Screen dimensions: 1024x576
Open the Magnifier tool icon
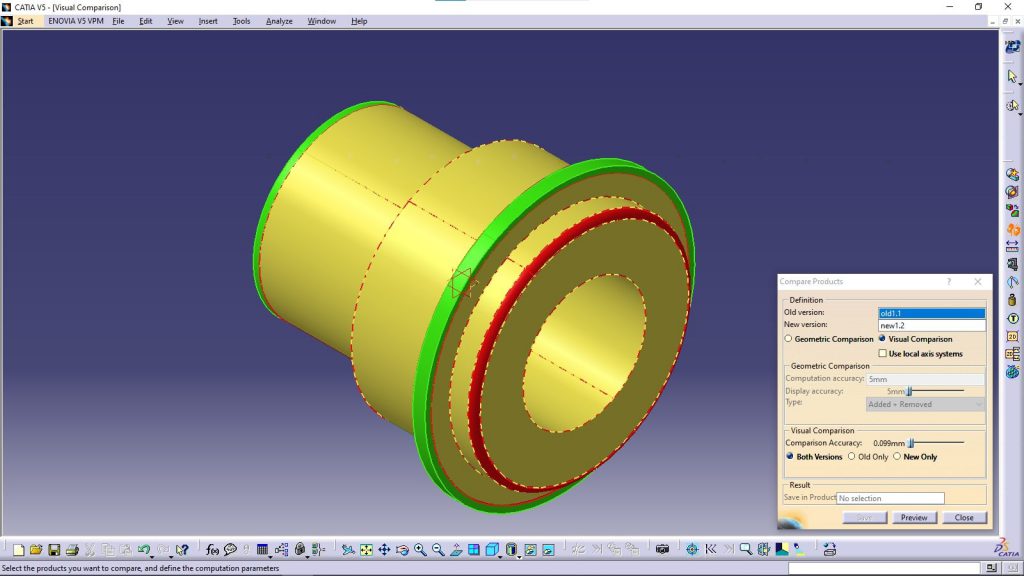[746, 550]
